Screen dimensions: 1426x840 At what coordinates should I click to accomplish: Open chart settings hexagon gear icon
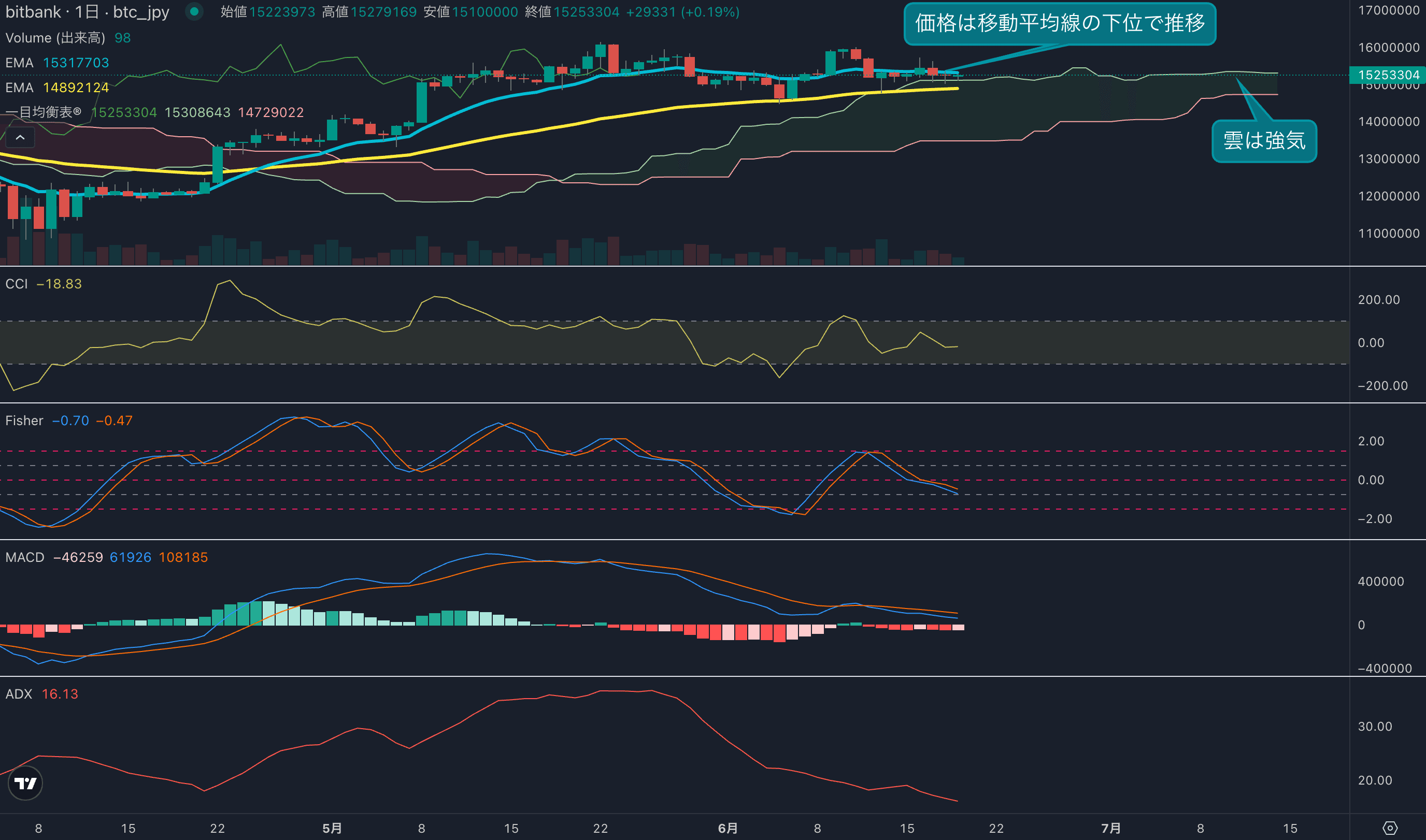click(x=1390, y=828)
